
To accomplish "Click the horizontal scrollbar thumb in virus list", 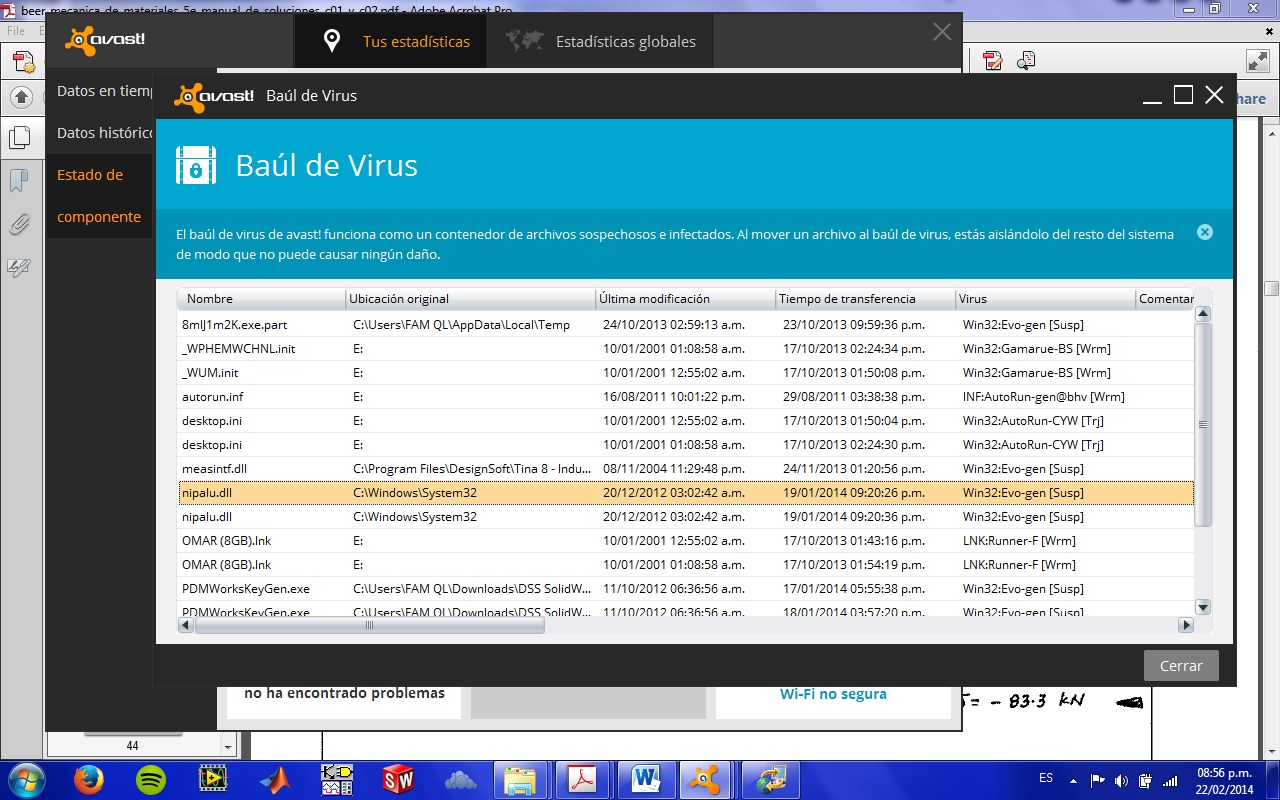I will click(x=369, y=625).
